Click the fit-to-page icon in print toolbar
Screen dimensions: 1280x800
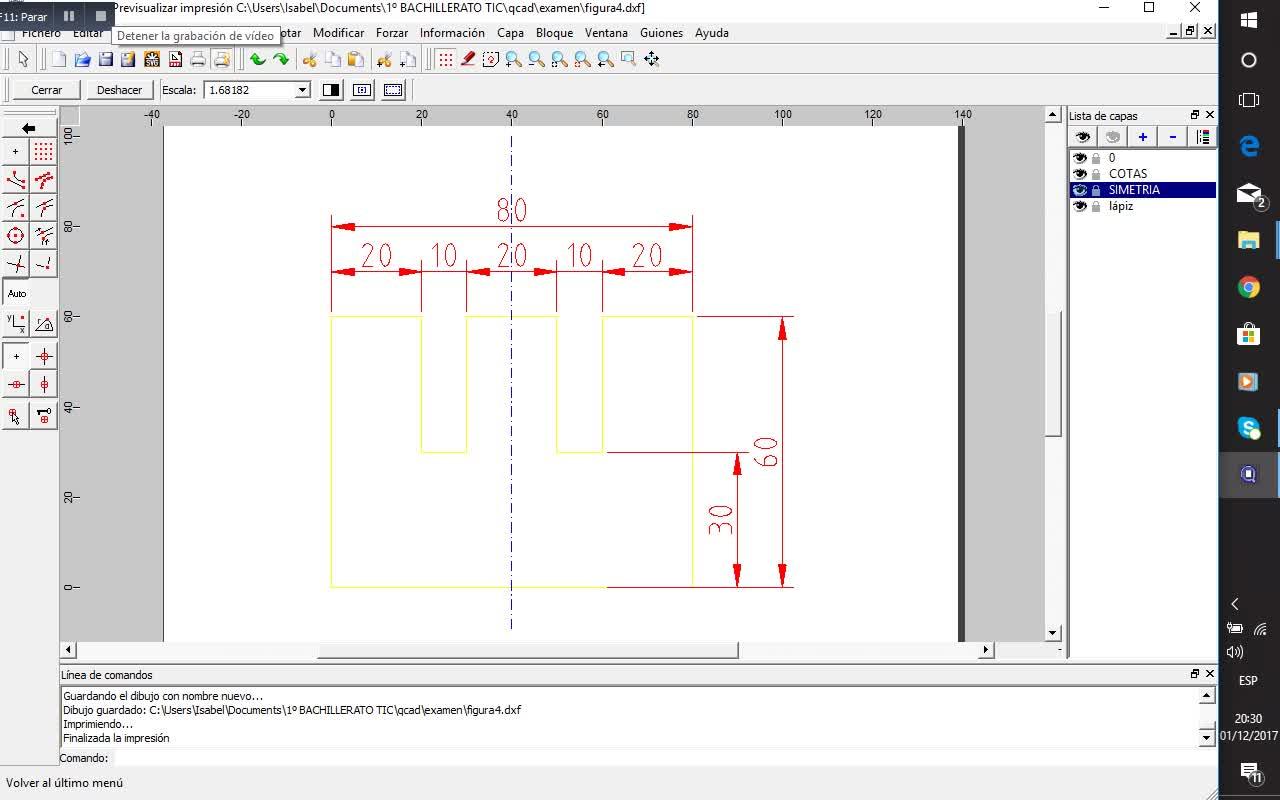pyautogui.click(x=393, y=90)
